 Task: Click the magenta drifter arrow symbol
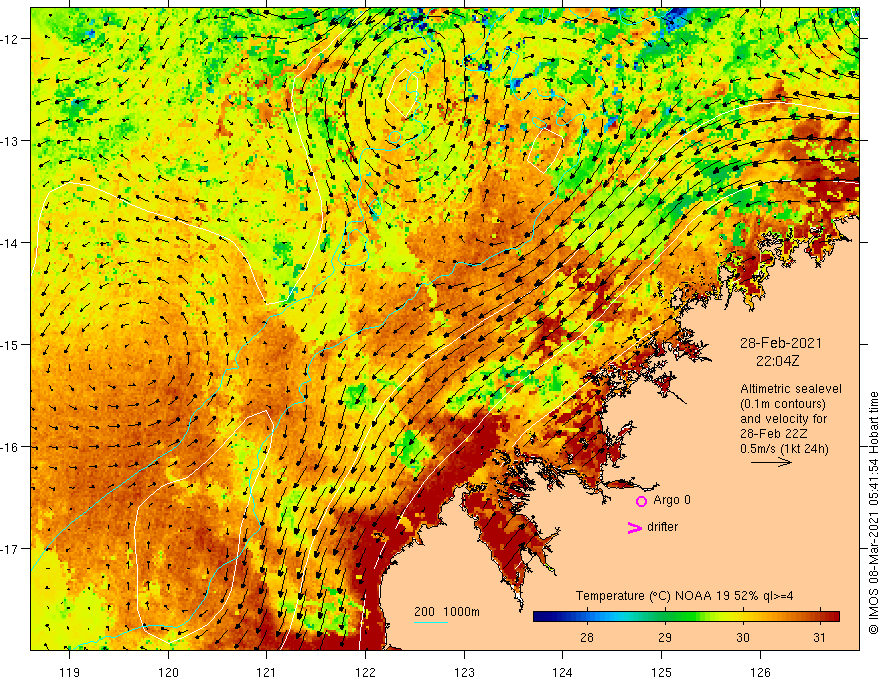click(635, 527)
